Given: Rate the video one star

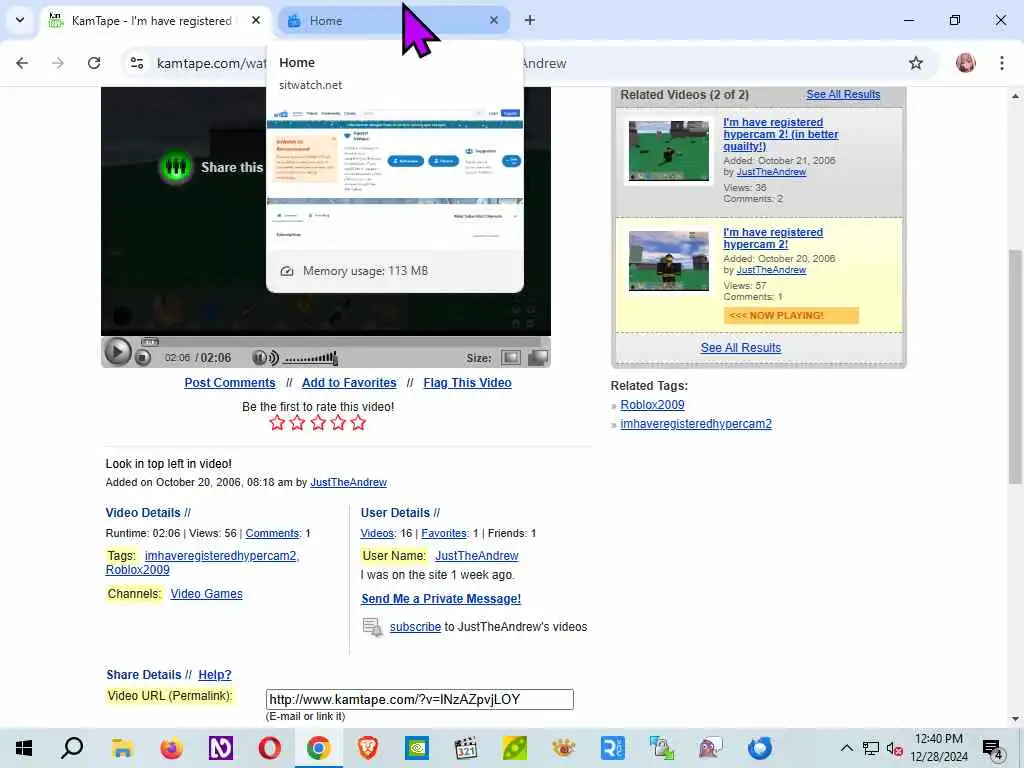Looking at the screenshot, I should [277, 423].
